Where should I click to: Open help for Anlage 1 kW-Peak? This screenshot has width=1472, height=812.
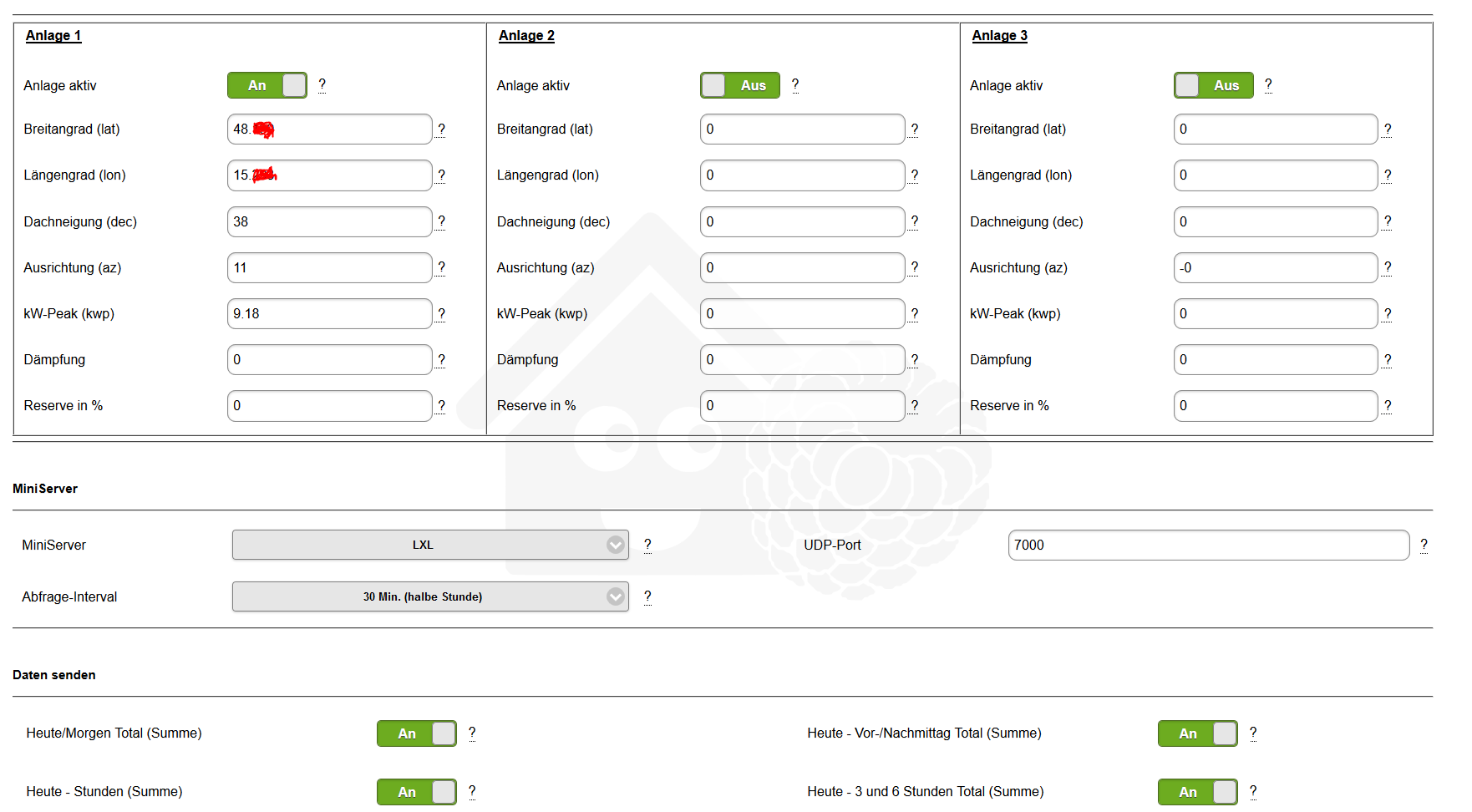[441, 314]
